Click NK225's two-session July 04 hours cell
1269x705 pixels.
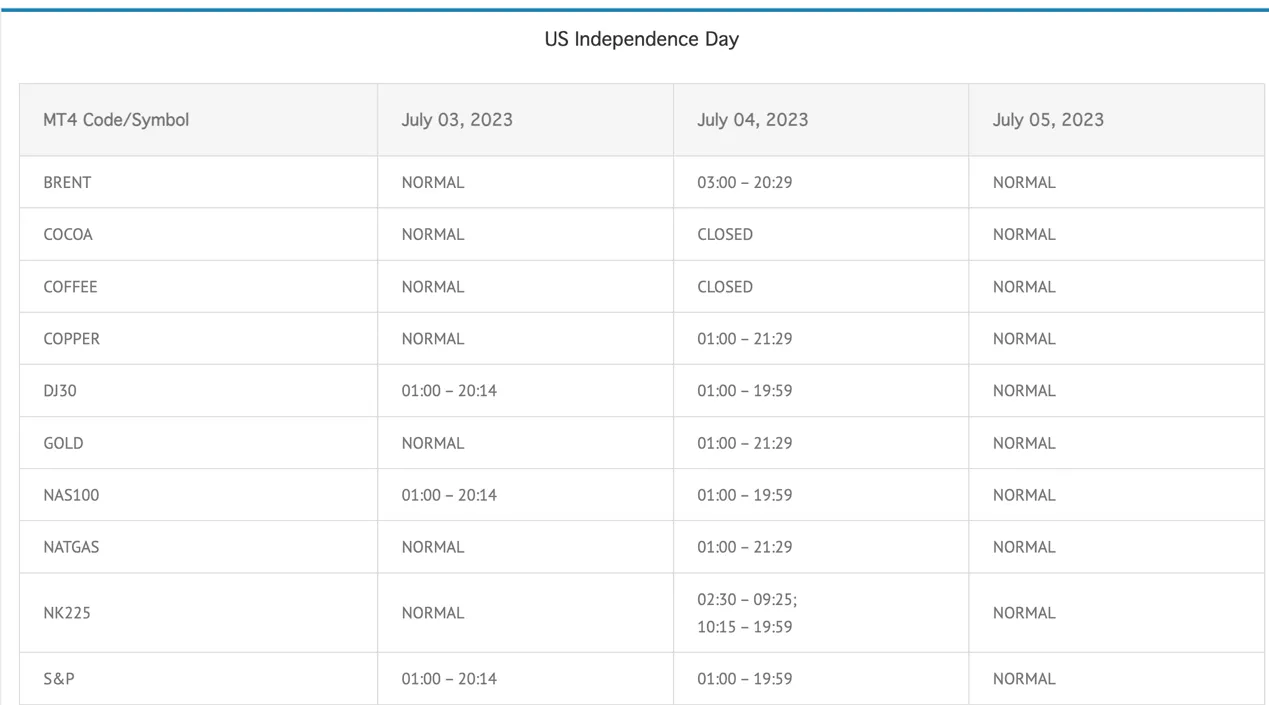[x=821, y=612]
